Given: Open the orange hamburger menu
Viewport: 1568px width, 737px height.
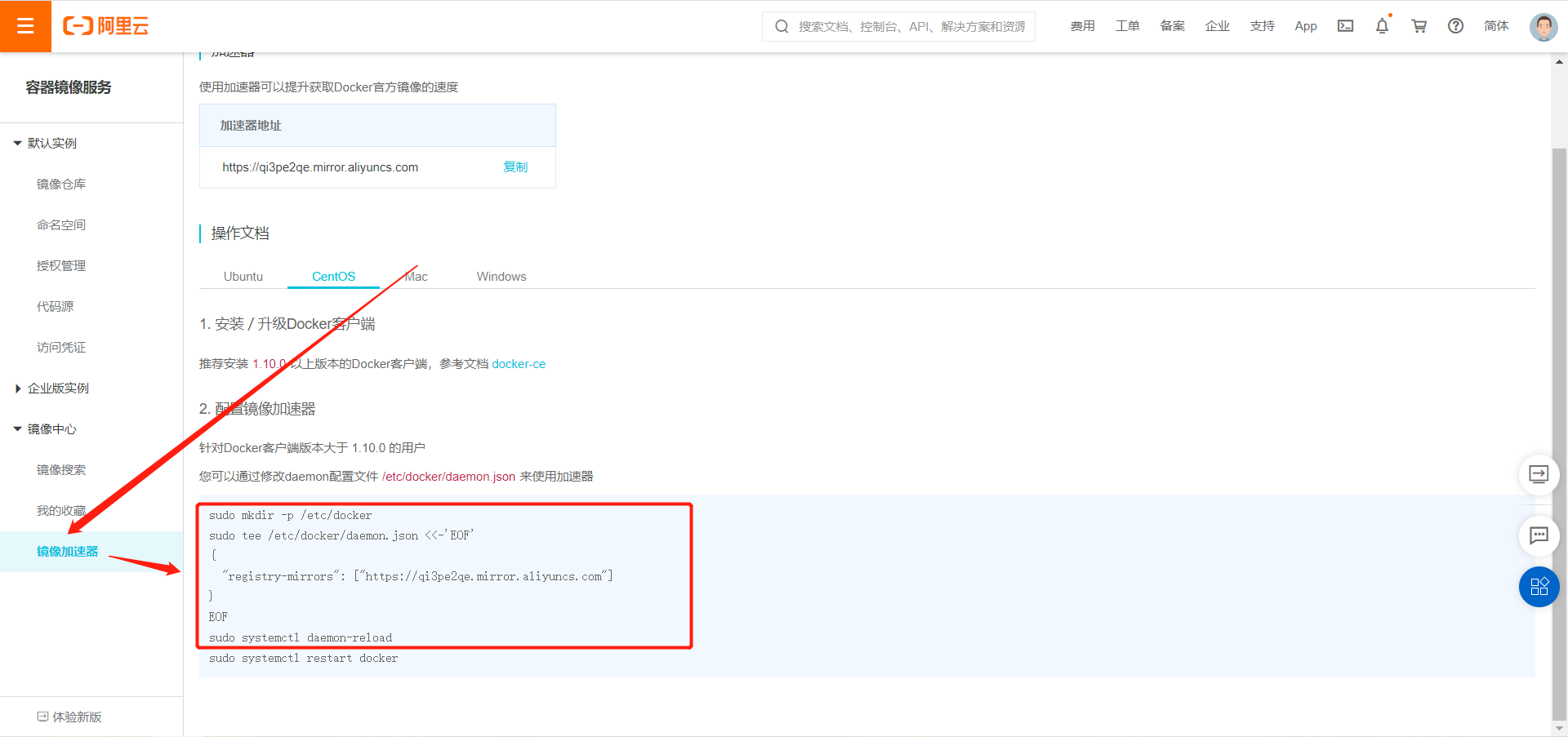Looking at the screenshot, I should click(x=25, y=26).
